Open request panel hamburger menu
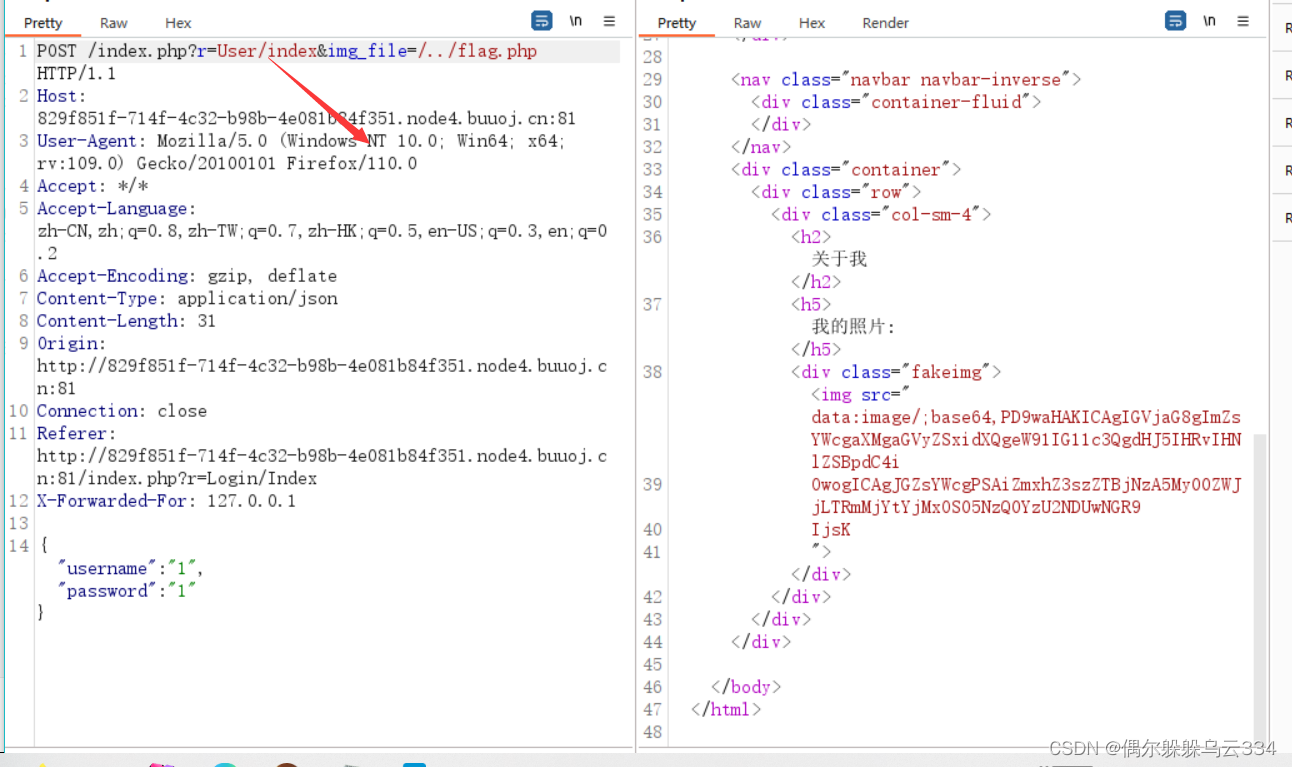 pos(609,21)
